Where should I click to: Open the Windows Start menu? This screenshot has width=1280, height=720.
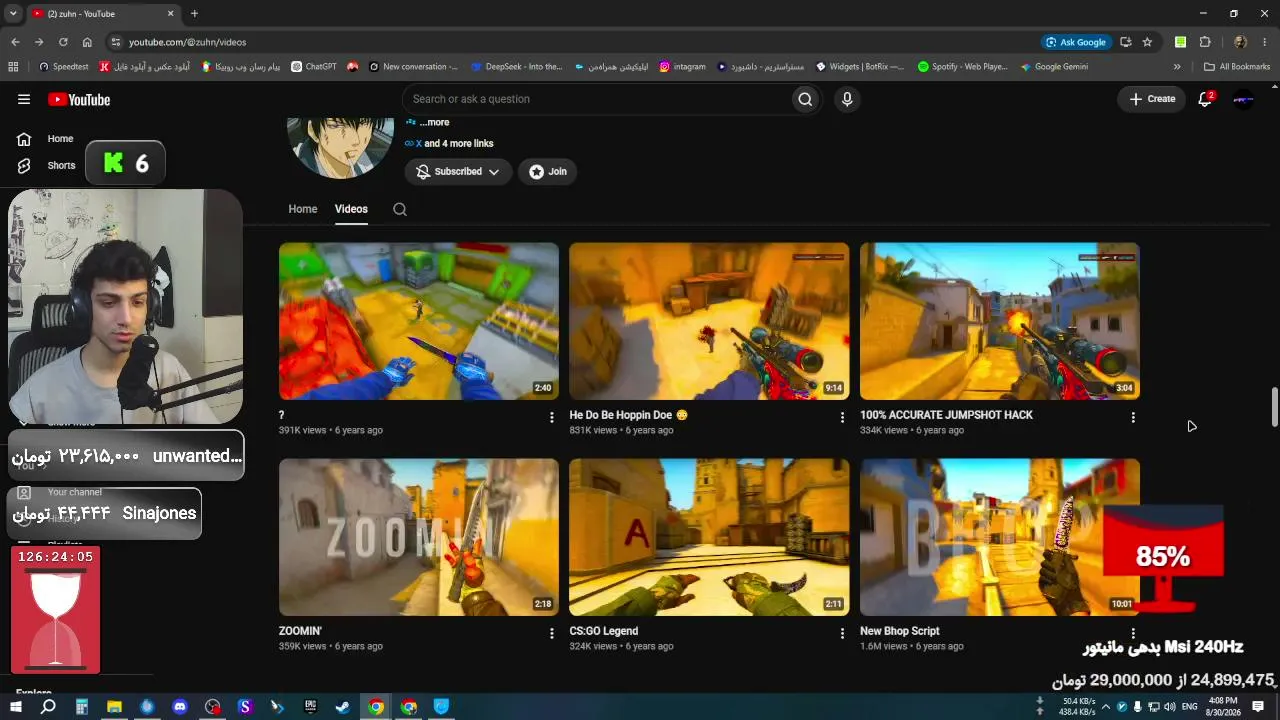16,707
